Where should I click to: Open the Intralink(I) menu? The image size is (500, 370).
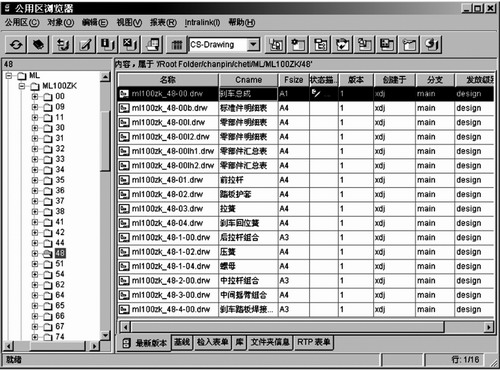point(202,22)
